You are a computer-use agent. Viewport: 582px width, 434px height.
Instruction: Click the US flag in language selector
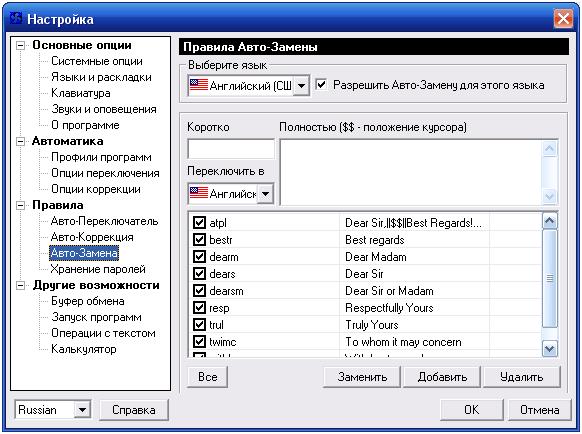coord(199,85)
